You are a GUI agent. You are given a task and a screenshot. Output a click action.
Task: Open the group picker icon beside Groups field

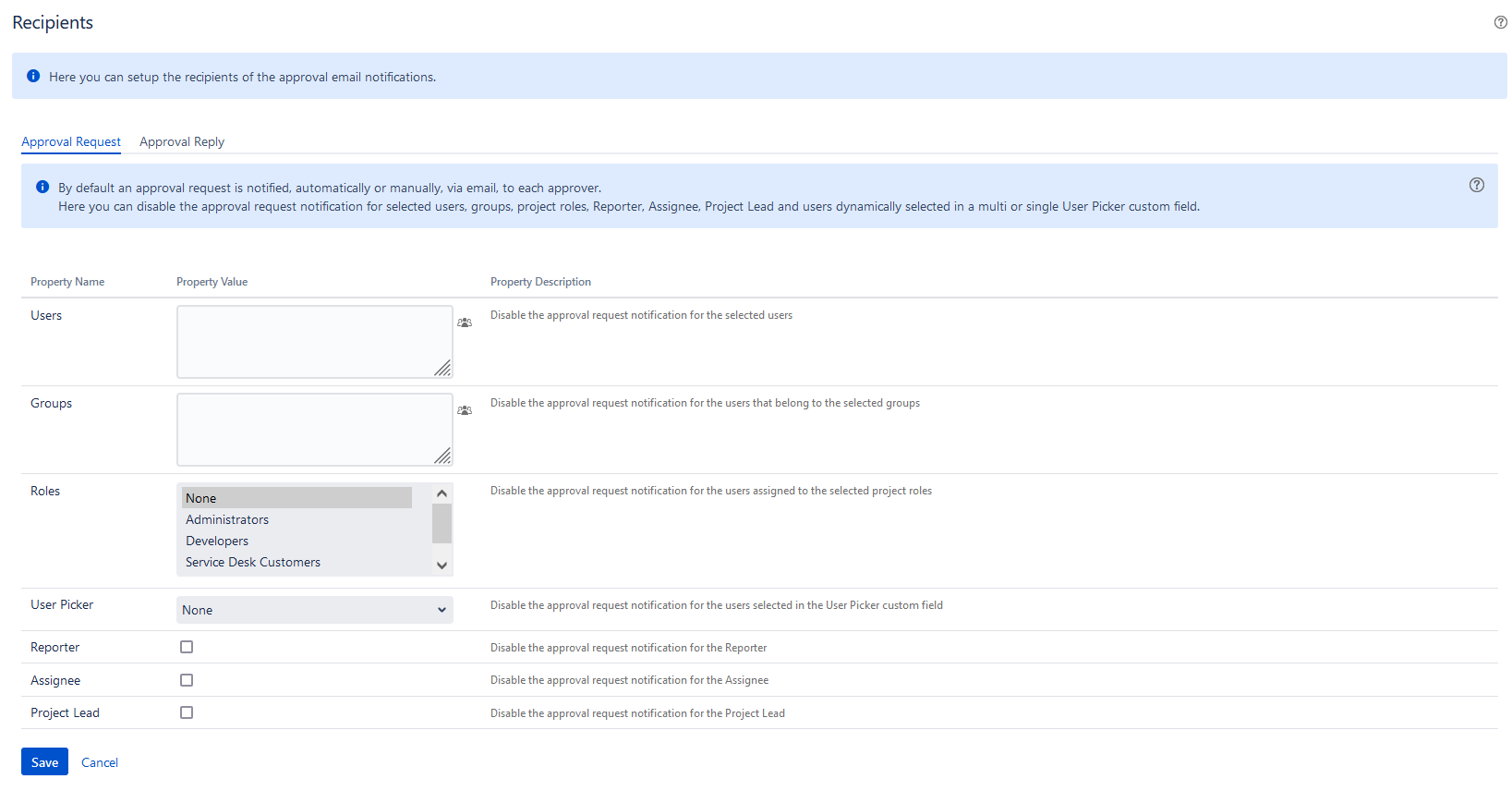465,410
